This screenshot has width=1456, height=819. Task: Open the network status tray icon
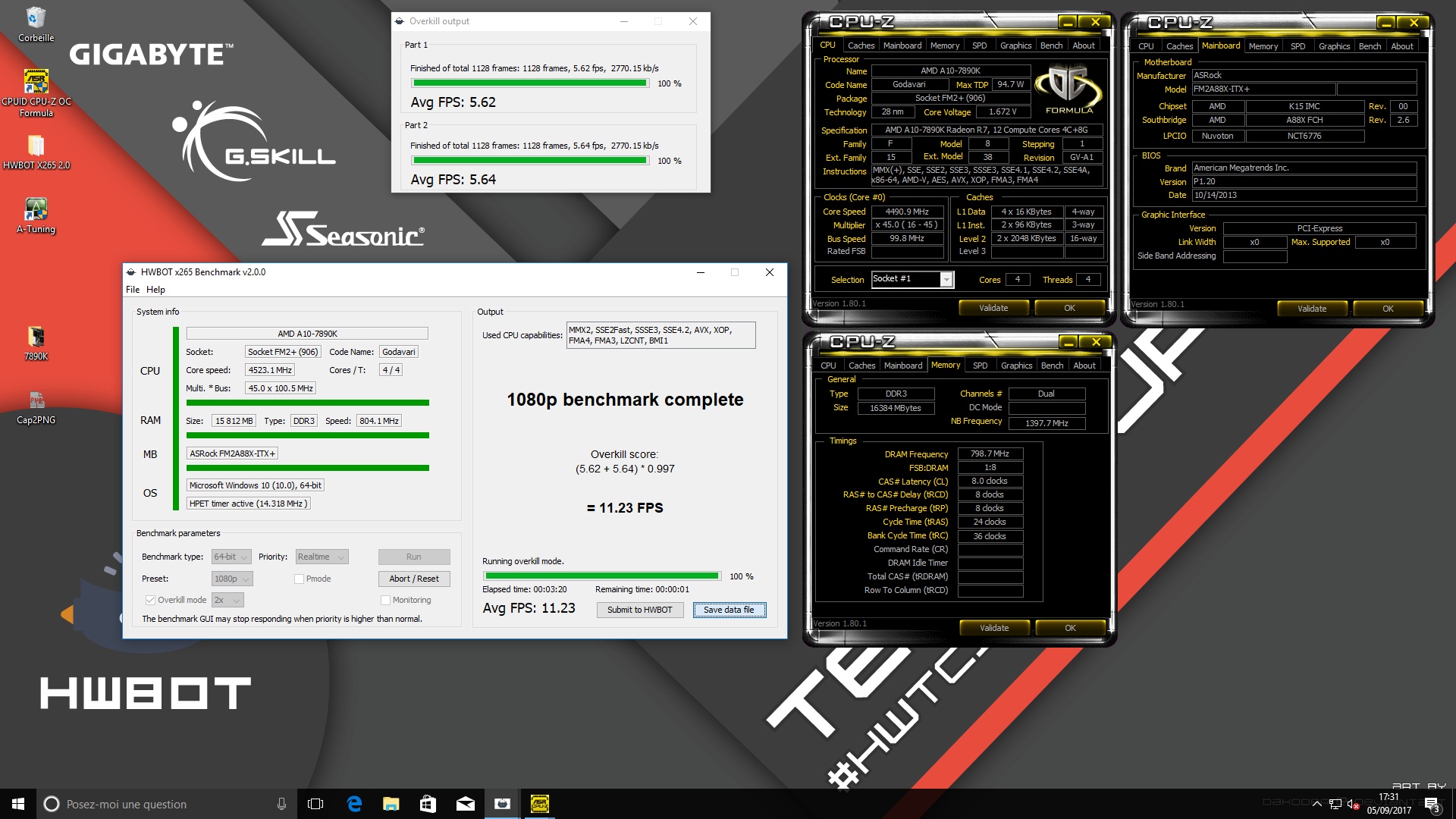pyautogui.click(x=1335, y=804)
